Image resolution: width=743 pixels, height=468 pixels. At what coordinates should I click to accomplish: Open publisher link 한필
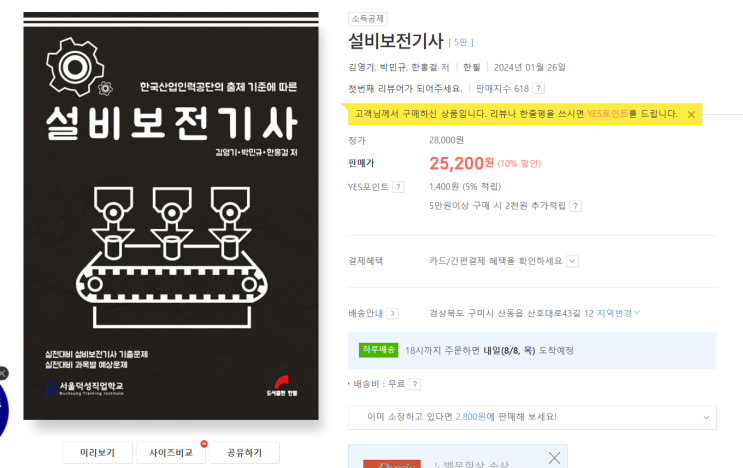coord(471,67)
